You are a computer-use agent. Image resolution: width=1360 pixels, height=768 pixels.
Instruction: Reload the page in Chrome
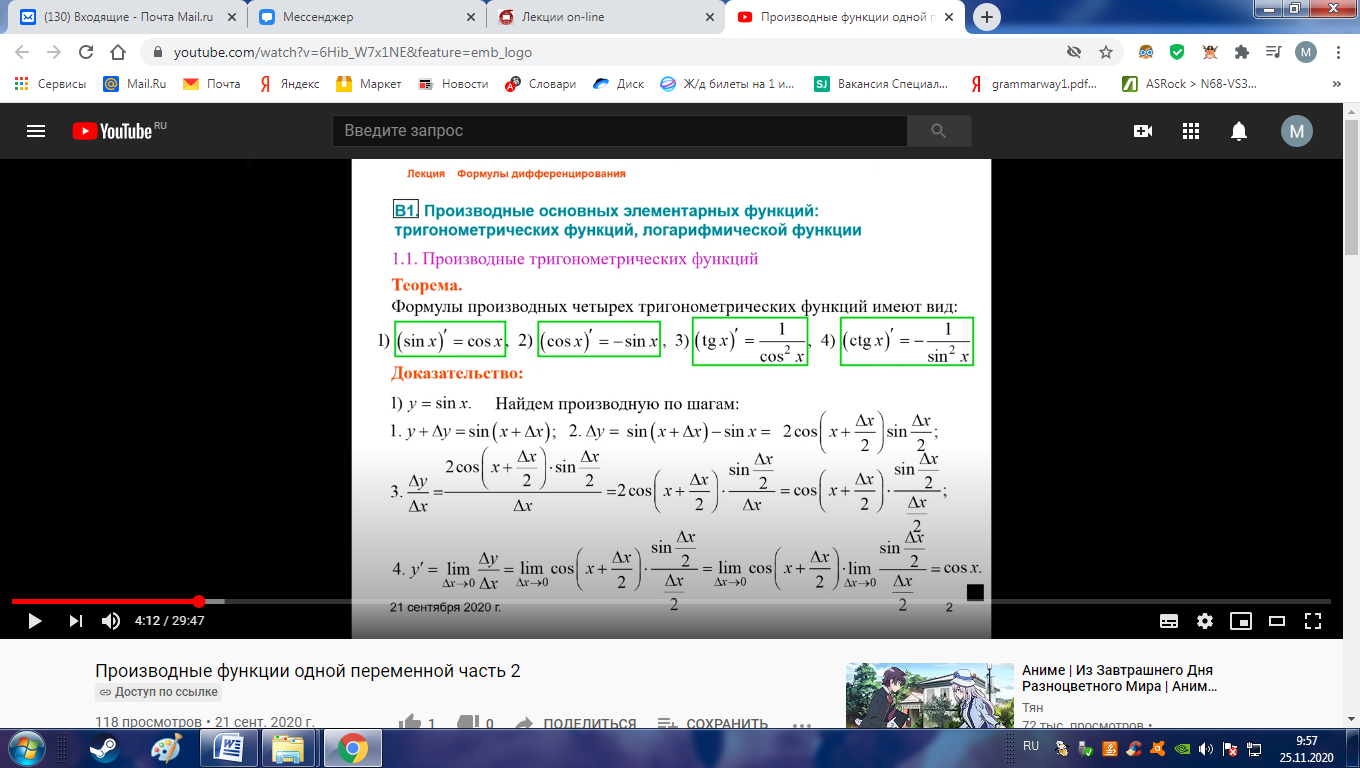[x=86, y=52]
